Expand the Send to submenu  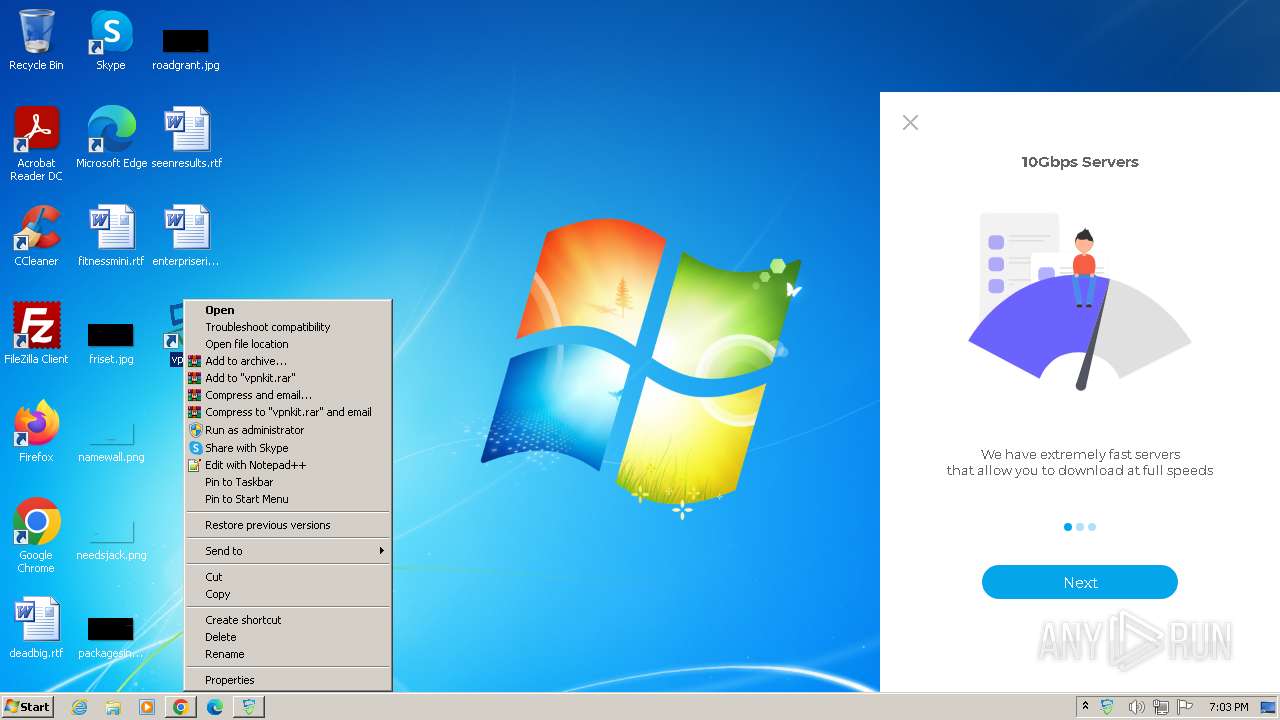point(288,551)
